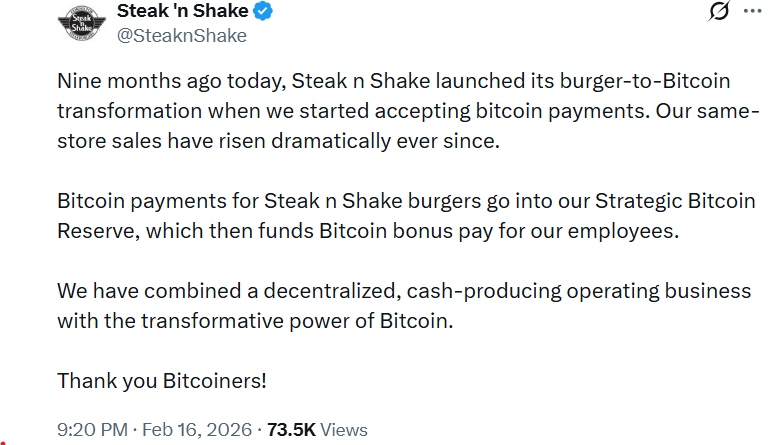Click the Views label
784x445 pixels.
[x=344, y=430]
